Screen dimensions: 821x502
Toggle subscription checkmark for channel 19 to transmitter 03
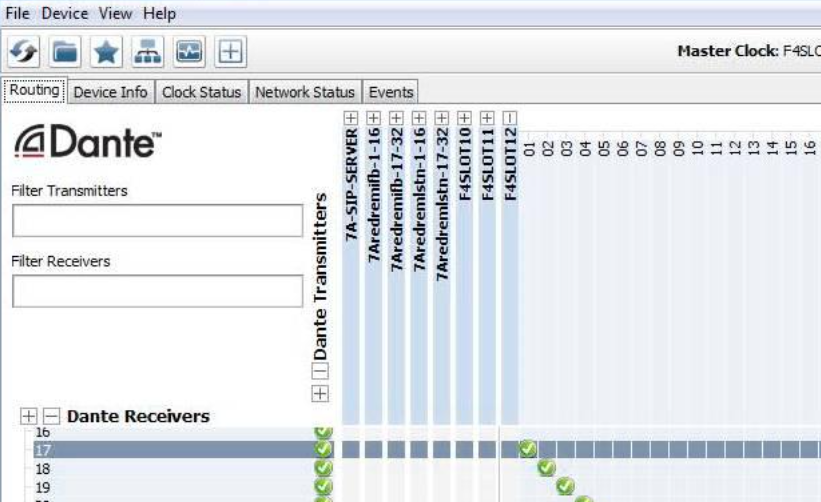pos(565,486)
